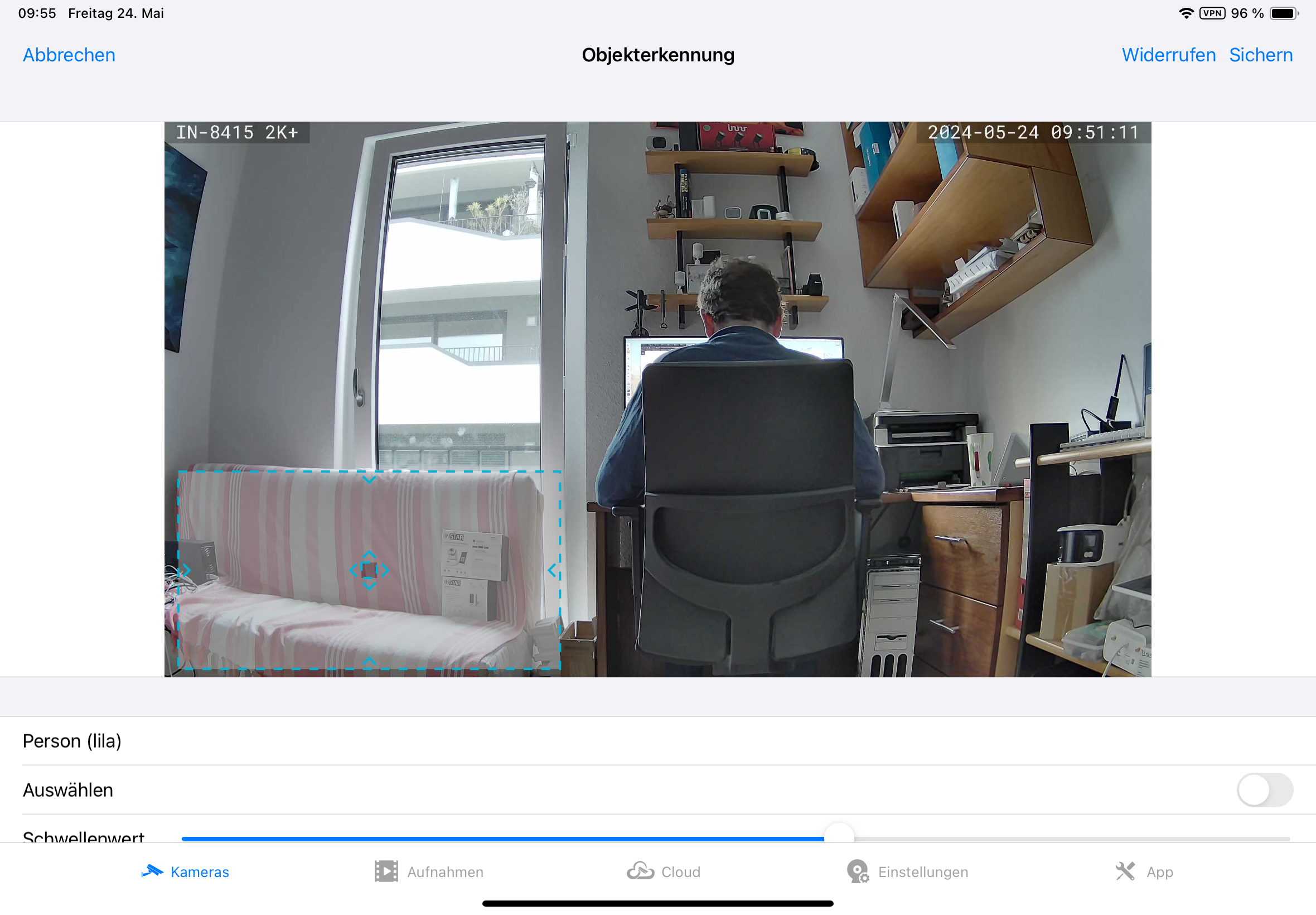
Task: Tap Widerrufen to undo changes
Action: pyautogui.click(x=1168, y=55)
